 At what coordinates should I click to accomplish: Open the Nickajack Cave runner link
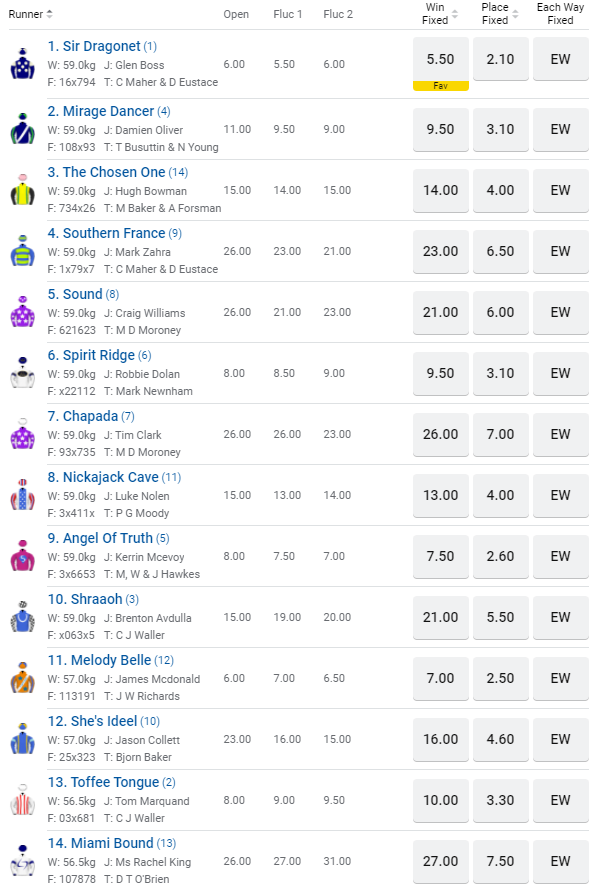110,477
